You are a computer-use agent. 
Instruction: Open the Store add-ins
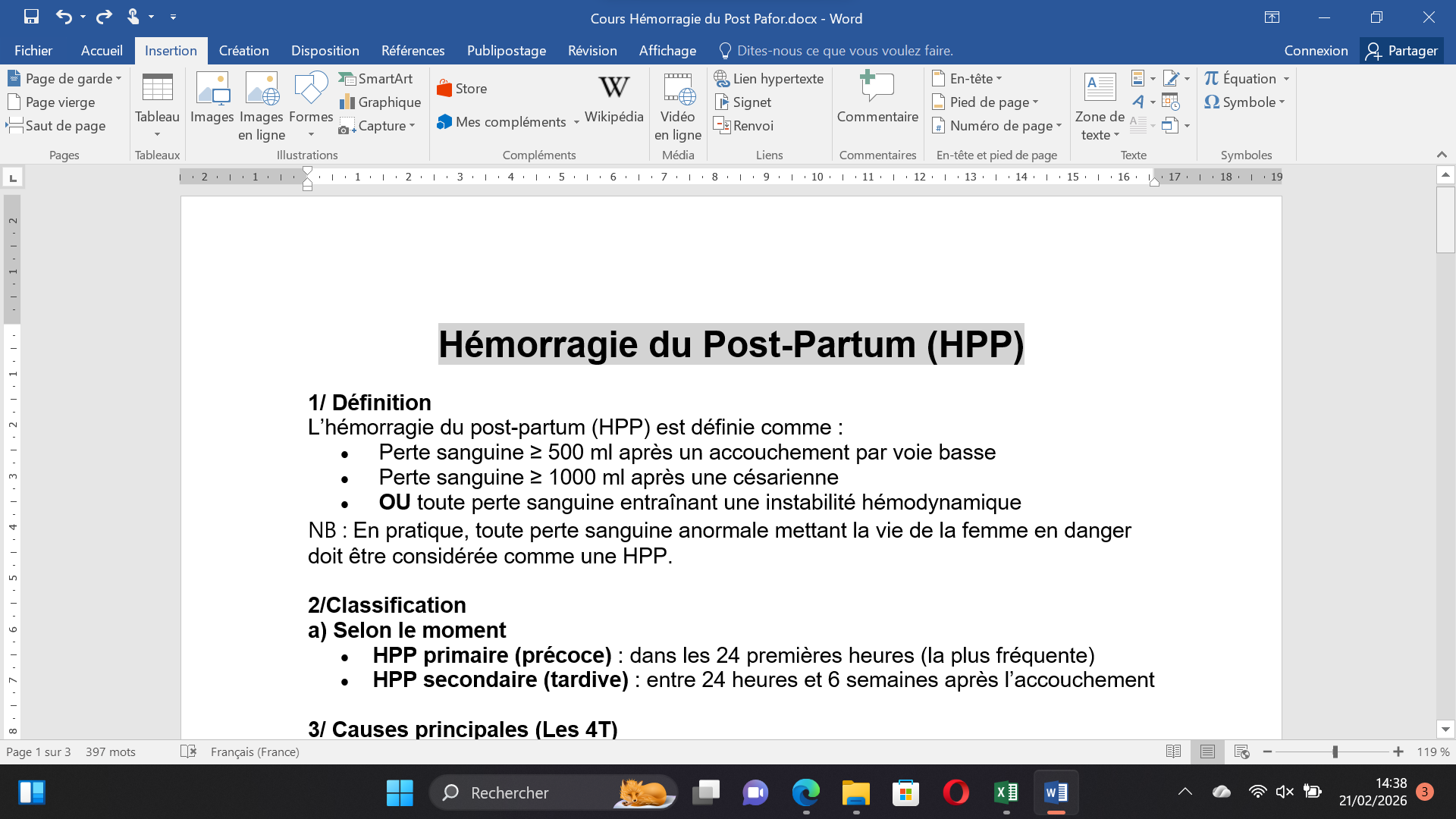(x=462, y=88)
